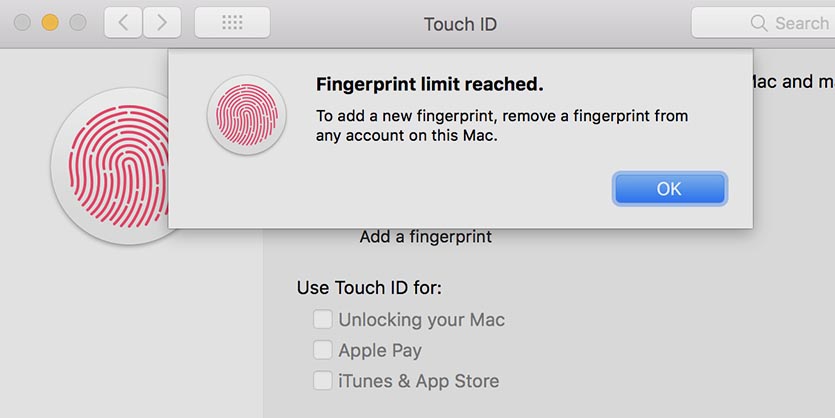This screenshot has height=418, width=835.
Task: Click the Use Touch ID for label
Action: 369,288
